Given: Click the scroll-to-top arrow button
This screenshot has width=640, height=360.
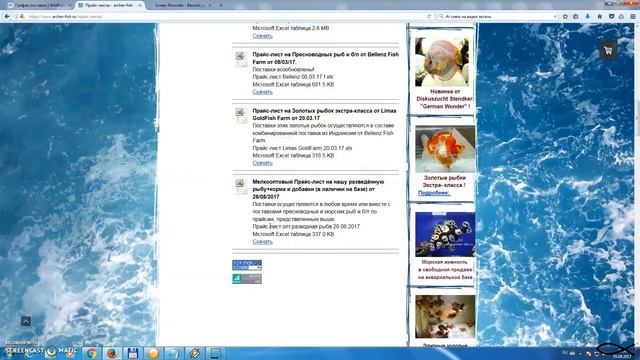Looking at the screenshot, I should [x=26, y=321].
